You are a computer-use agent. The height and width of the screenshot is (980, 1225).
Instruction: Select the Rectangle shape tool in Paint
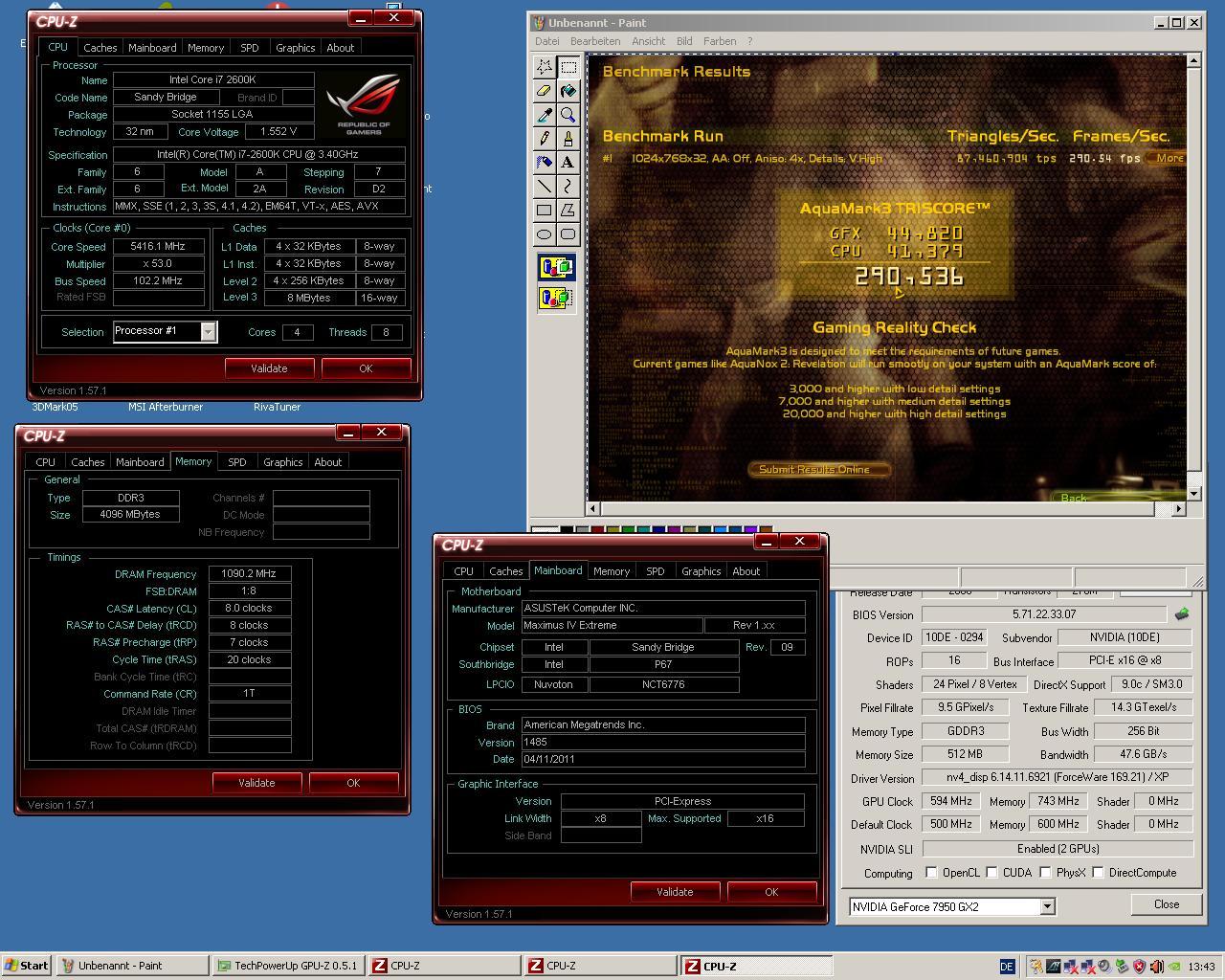(x=545, y=211)
